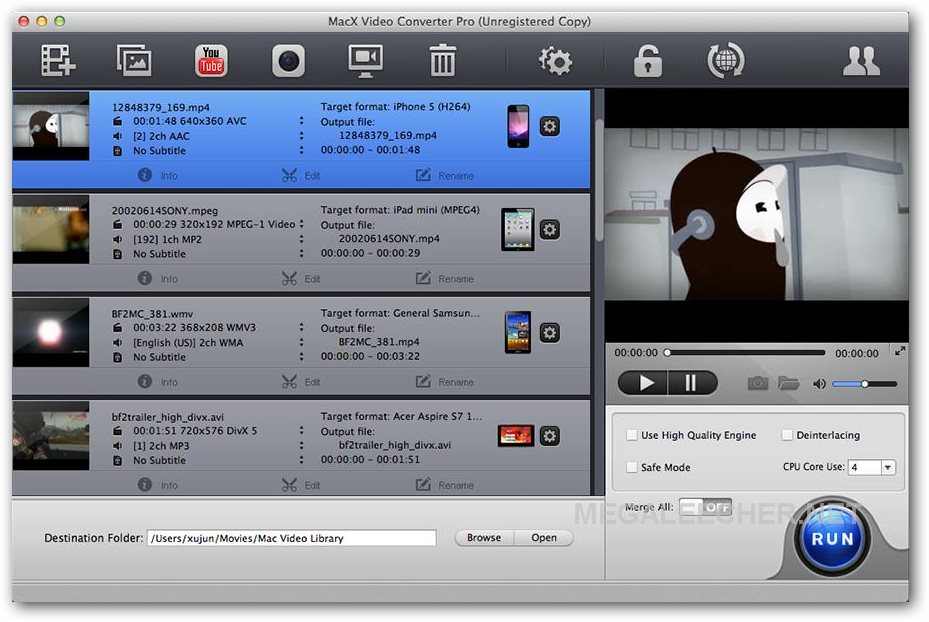The image size is (929, 622).
Task: Click the 'Target format: iPad mini (MPEG4)' text
Action: coord(401,210)
